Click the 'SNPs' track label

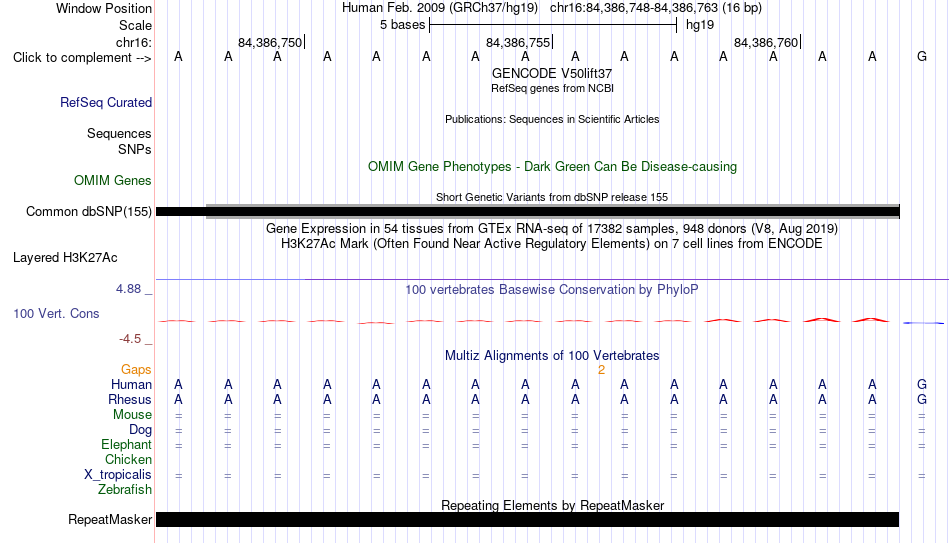pyautogui.click(x=135, y=149)
